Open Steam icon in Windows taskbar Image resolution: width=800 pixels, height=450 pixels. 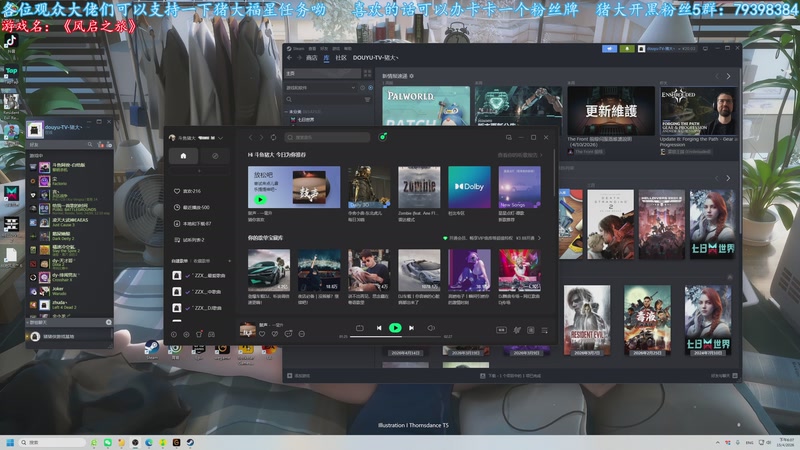pyautogui.click(x=190, y=442)
